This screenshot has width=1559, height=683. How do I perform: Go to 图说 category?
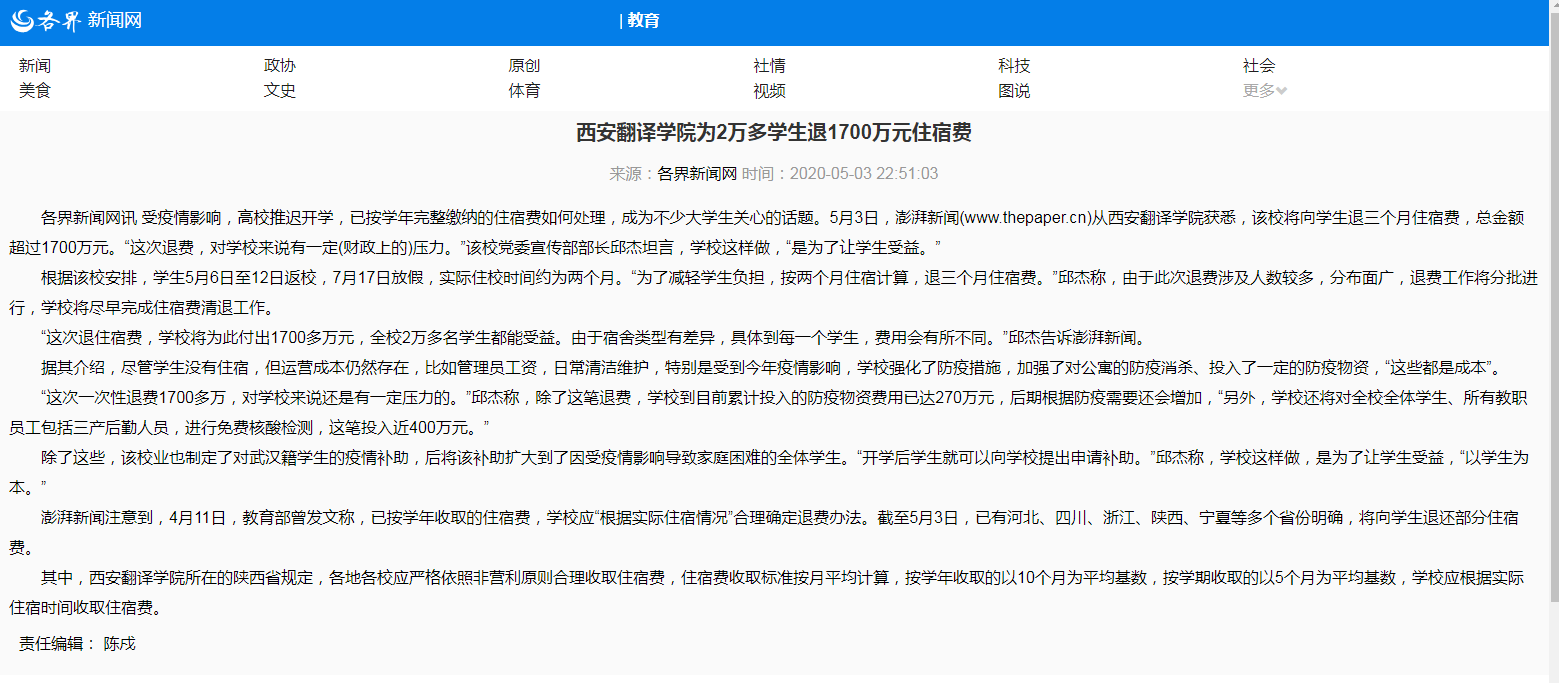(x=1014, y=91)
